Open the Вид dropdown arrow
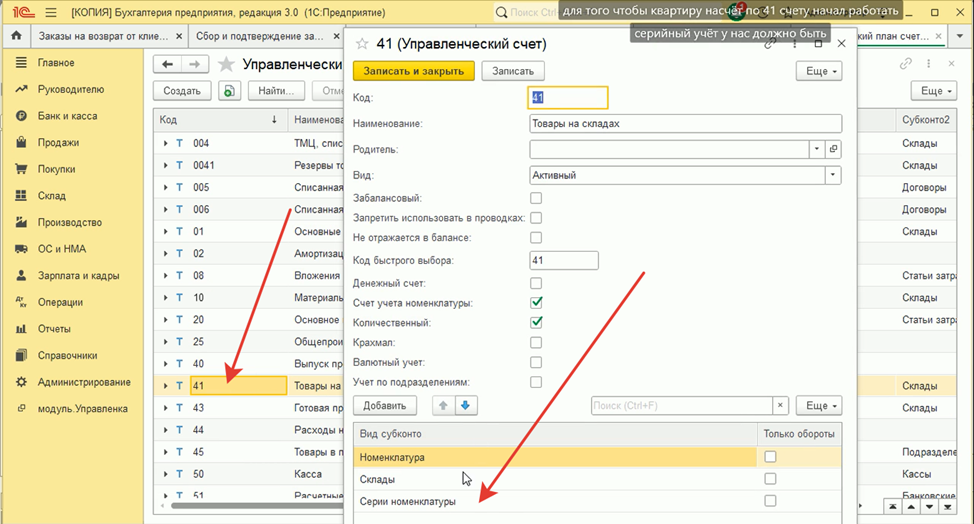 (x=833, y=175)
